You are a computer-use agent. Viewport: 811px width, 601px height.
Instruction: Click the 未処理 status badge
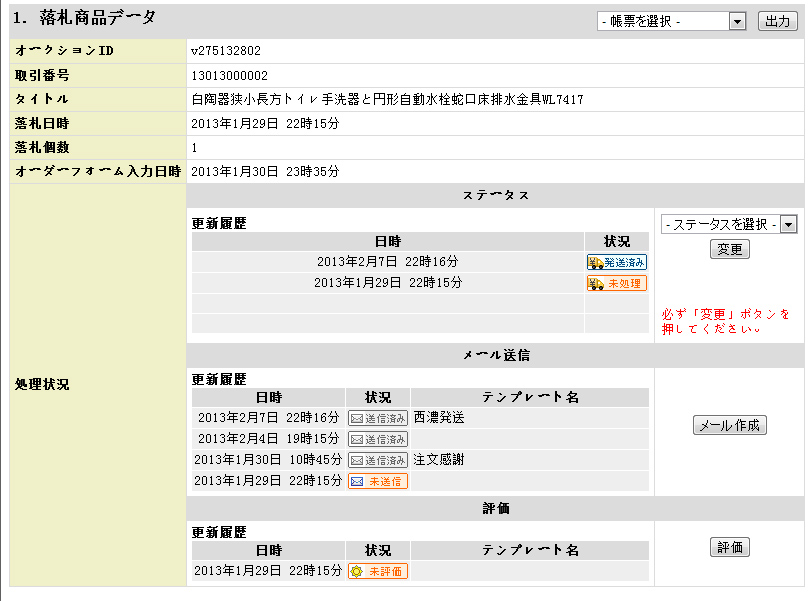pos(616,283)
